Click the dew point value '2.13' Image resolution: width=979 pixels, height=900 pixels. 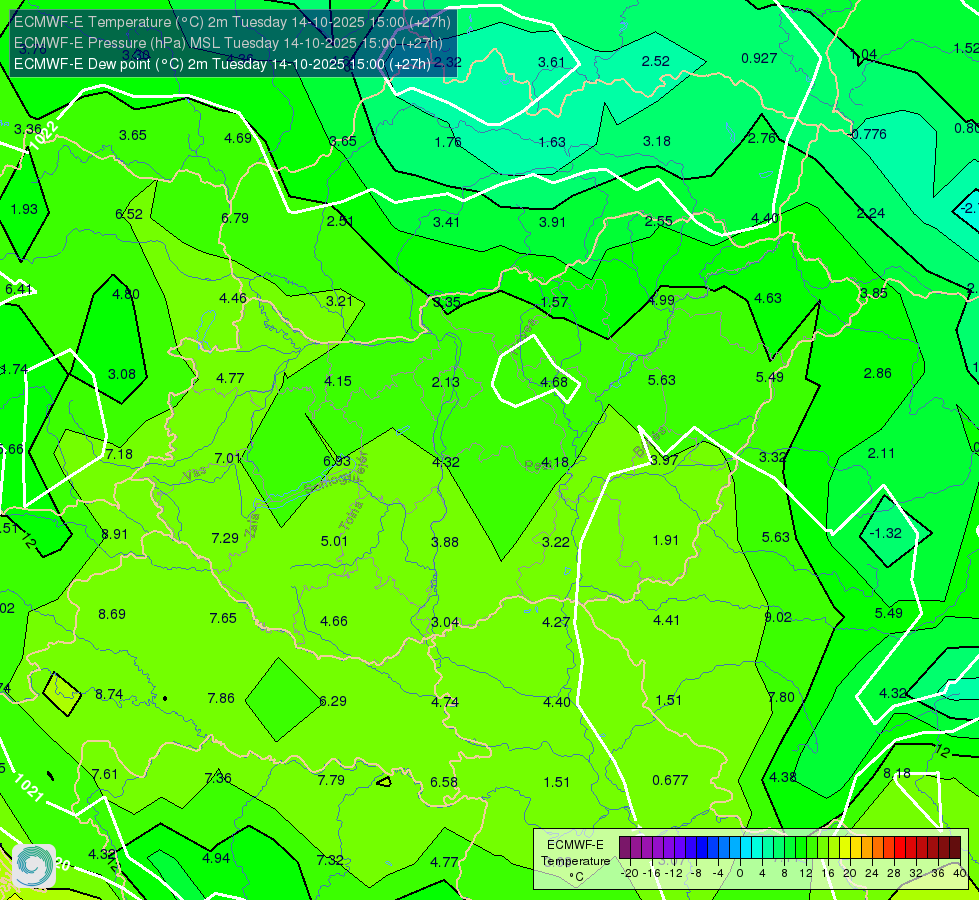point(446,382)
